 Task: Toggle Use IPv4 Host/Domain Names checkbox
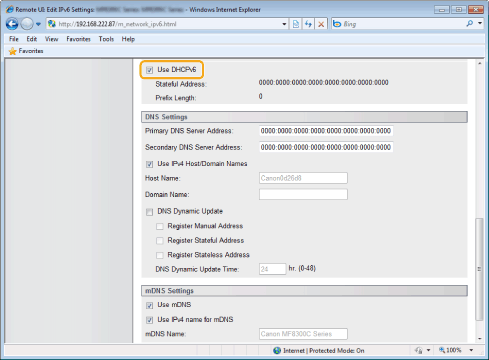pyautogui.click(x=149, y=164)
